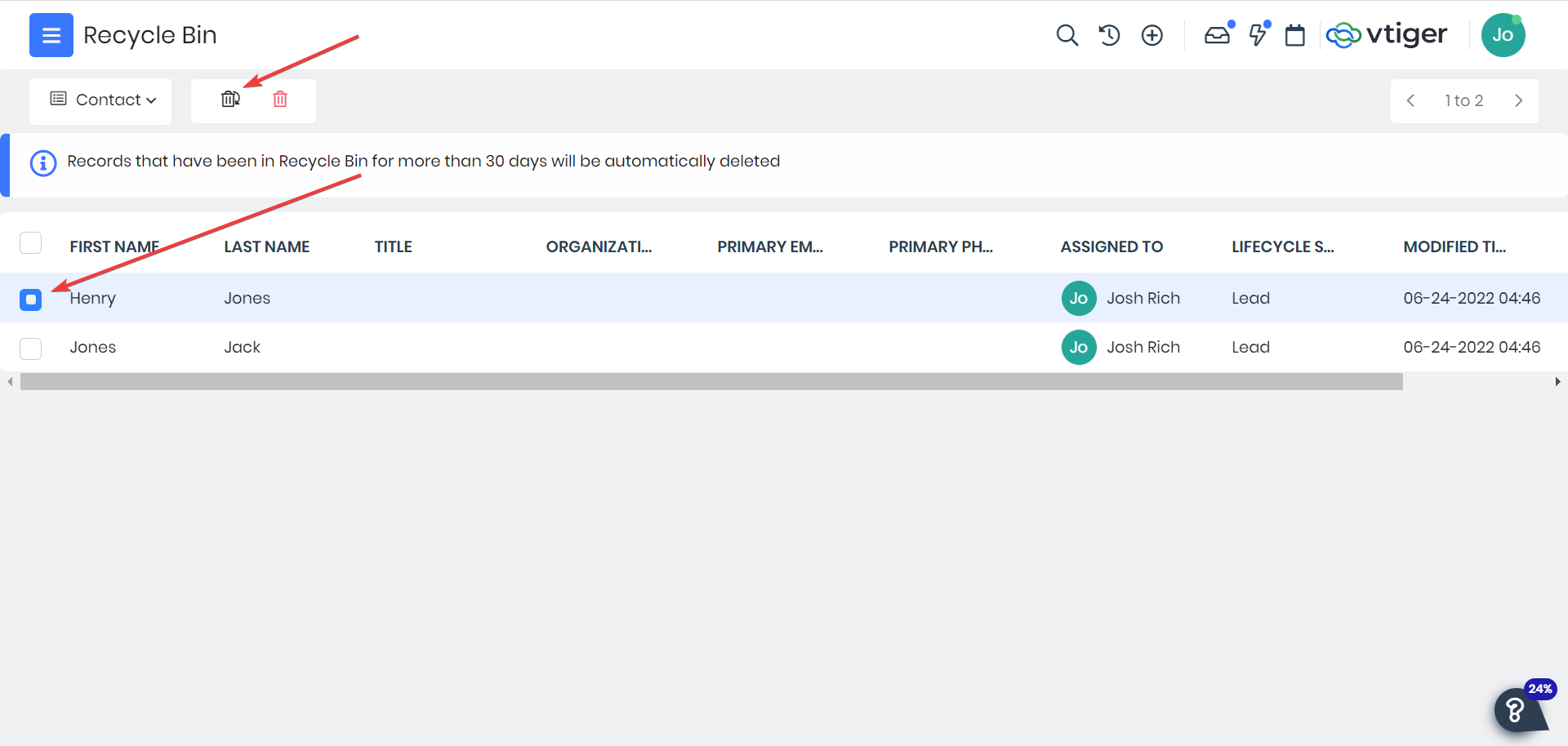Click the previous page chevron

(1410, 100)
